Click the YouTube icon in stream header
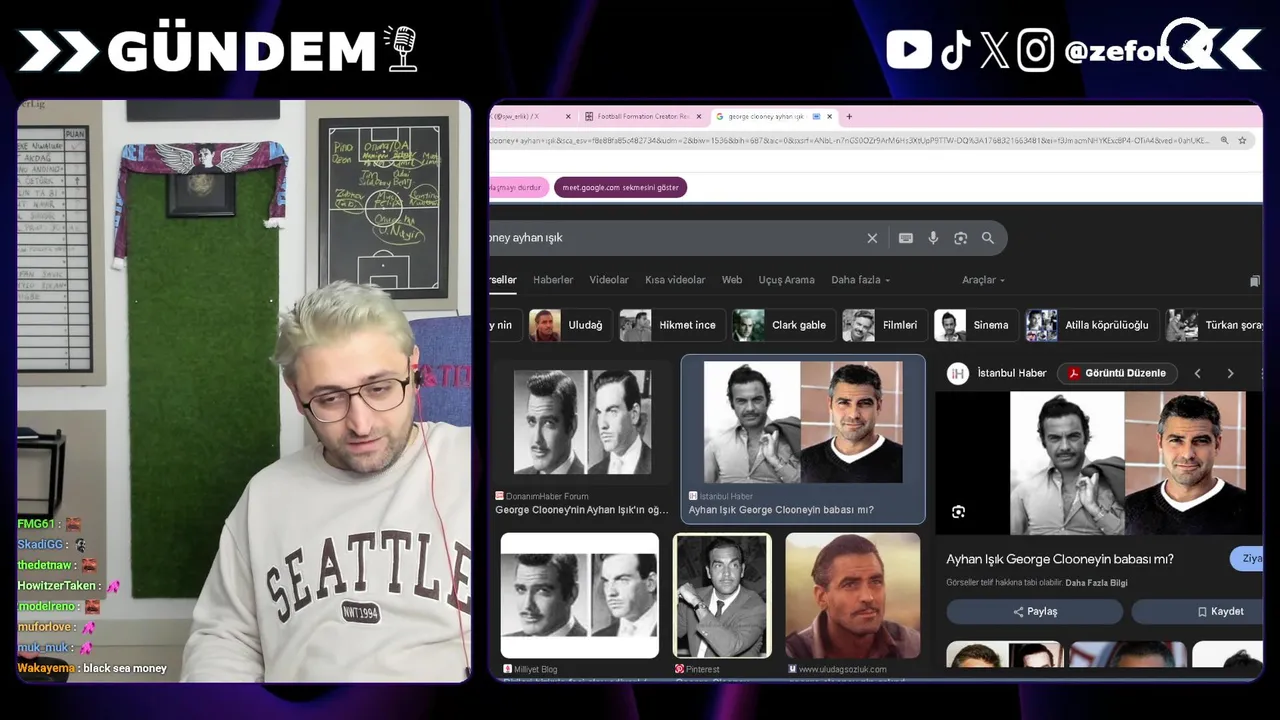The height and width of the screenshot is (720, 1280). click(909, 49)
